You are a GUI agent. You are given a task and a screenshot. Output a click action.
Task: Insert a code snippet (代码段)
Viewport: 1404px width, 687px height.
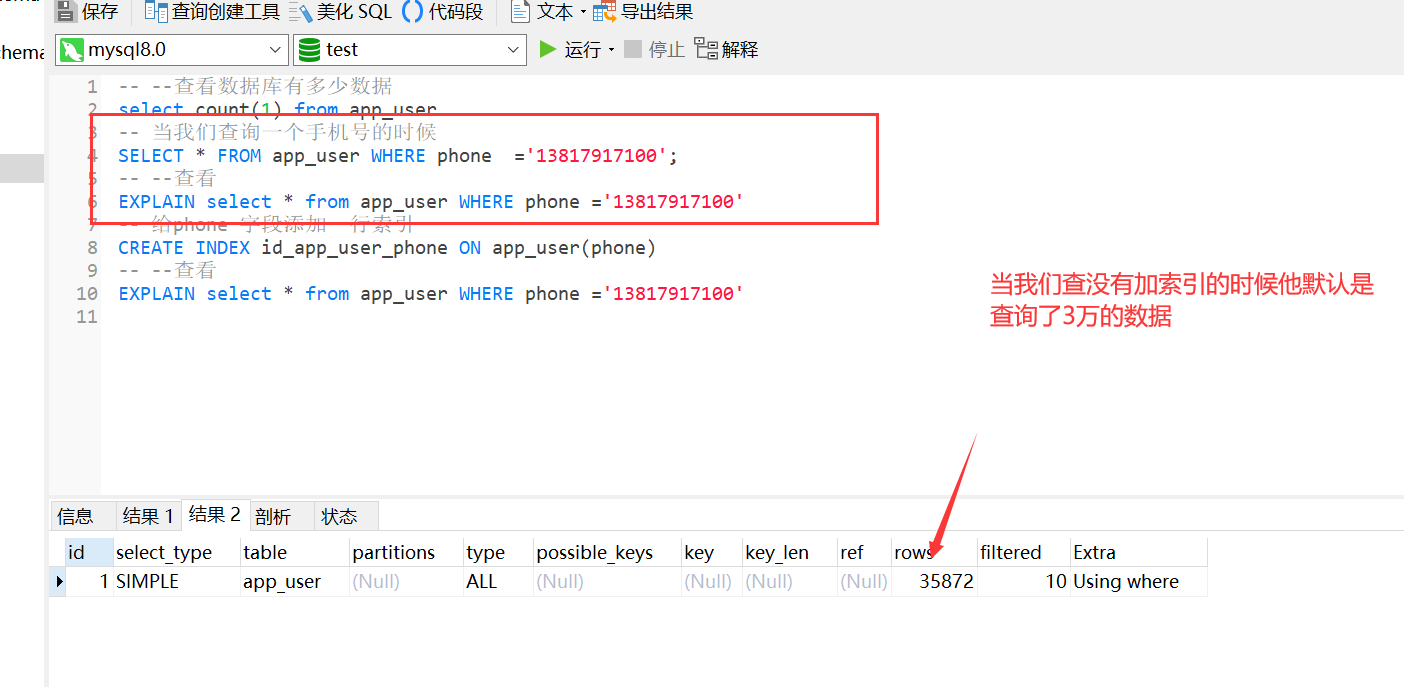pos(442,12)
